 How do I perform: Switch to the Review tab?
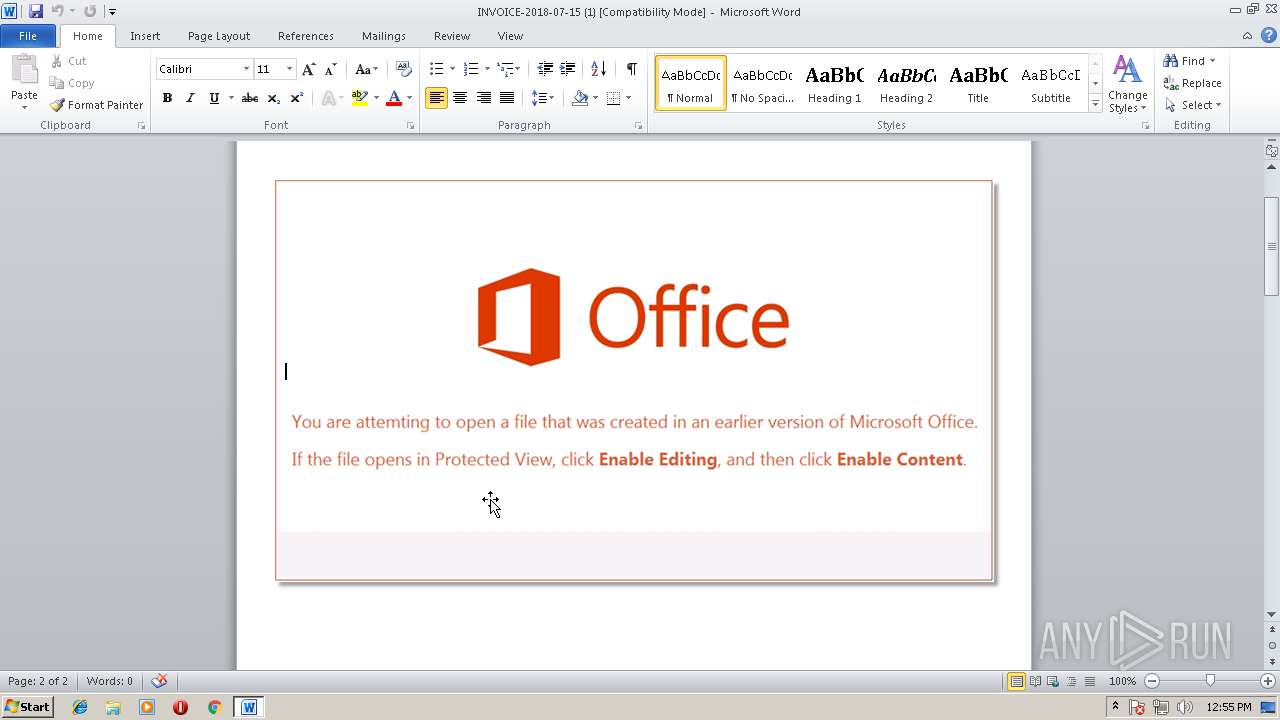pos(452,36)
